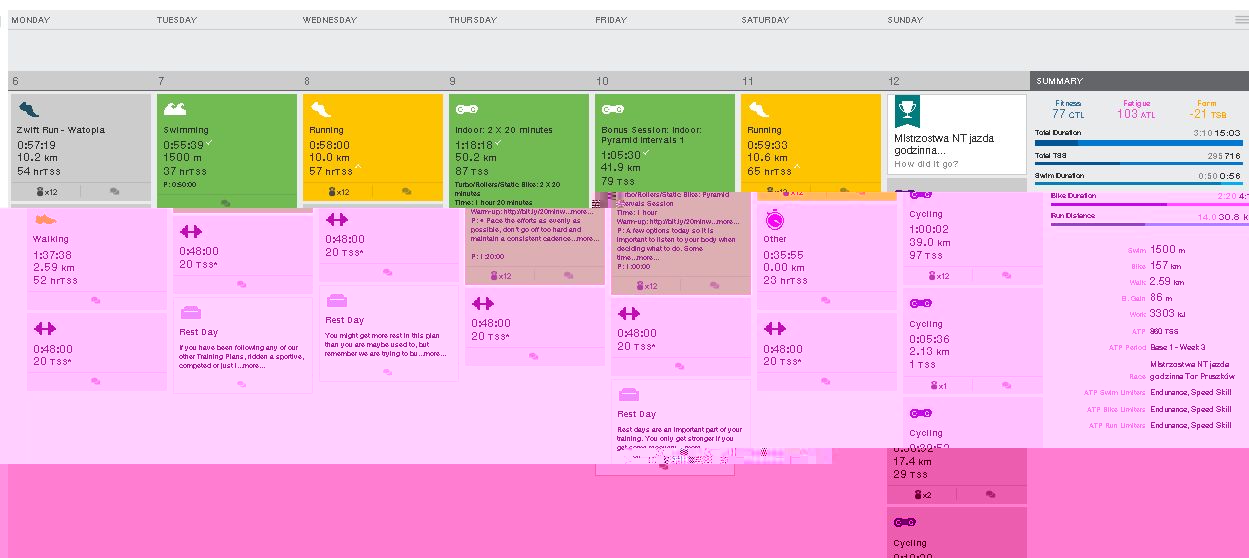Click the orange Walking shoe icon
The height and width of the screenshot is (558, 1249).
(x=44, y=219)
